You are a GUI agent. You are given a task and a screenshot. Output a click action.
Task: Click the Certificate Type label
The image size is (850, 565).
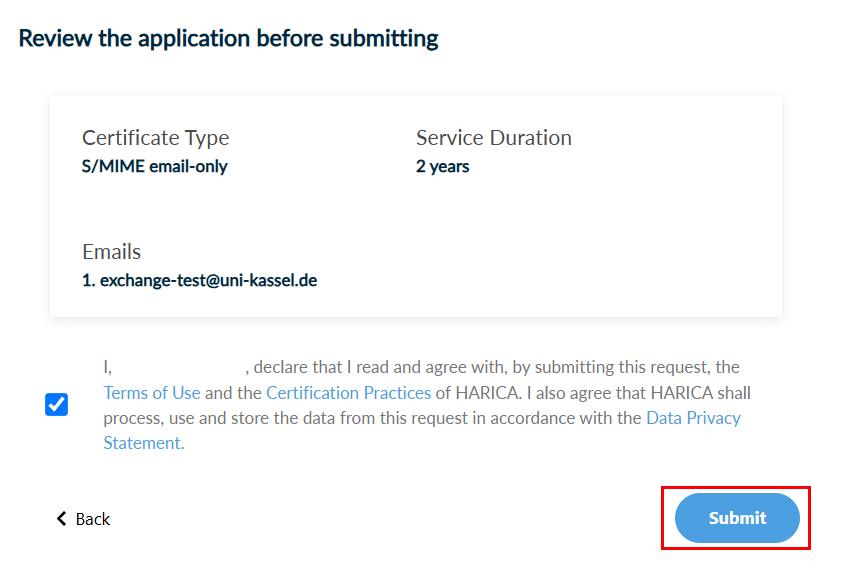[155, 138]
